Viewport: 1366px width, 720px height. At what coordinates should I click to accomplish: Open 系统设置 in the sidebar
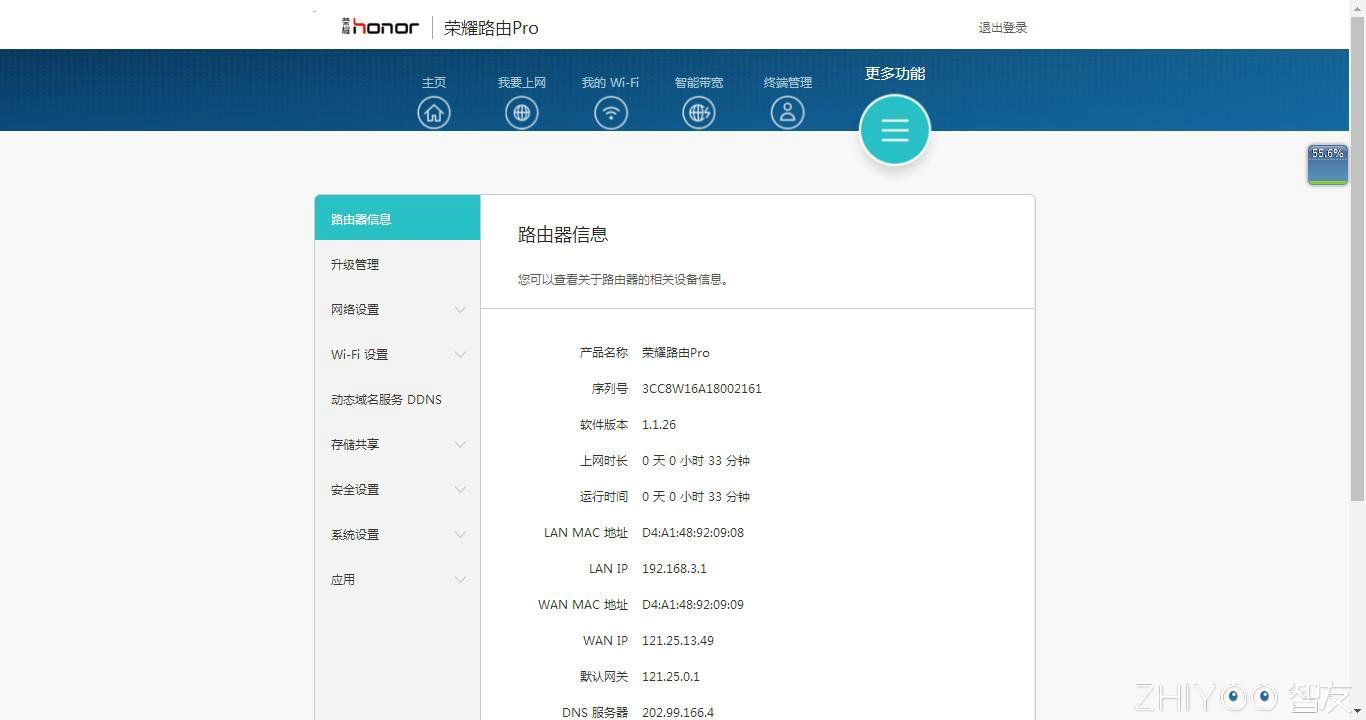click(397, 534)
